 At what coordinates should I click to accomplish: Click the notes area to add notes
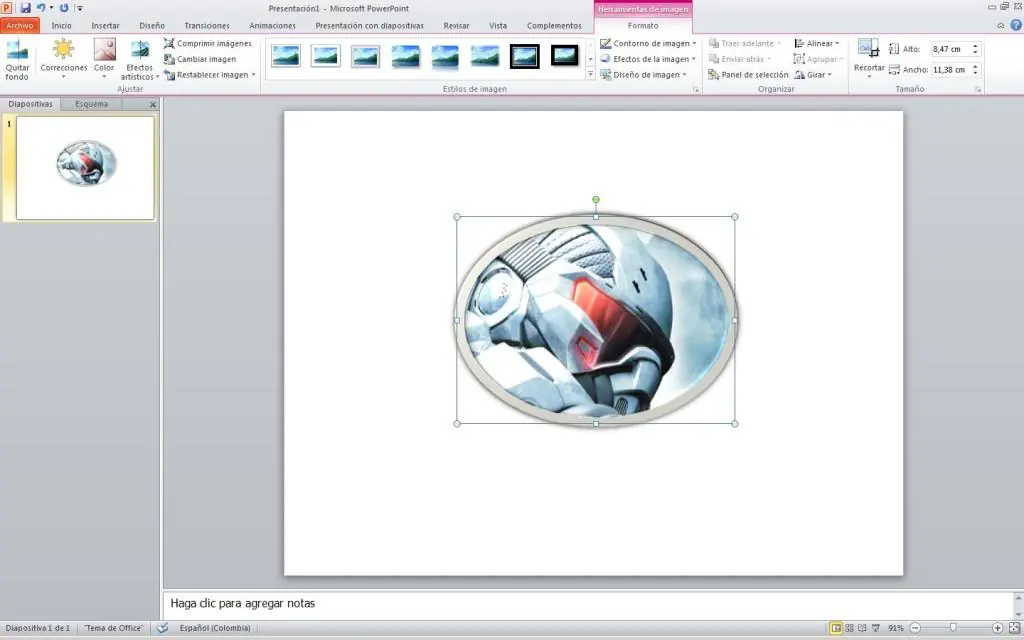click(x=588, y=603)
